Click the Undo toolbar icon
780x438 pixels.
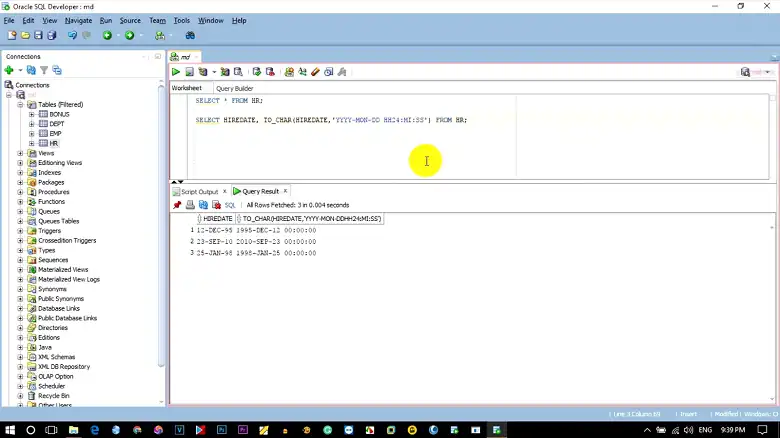[73, 35]
